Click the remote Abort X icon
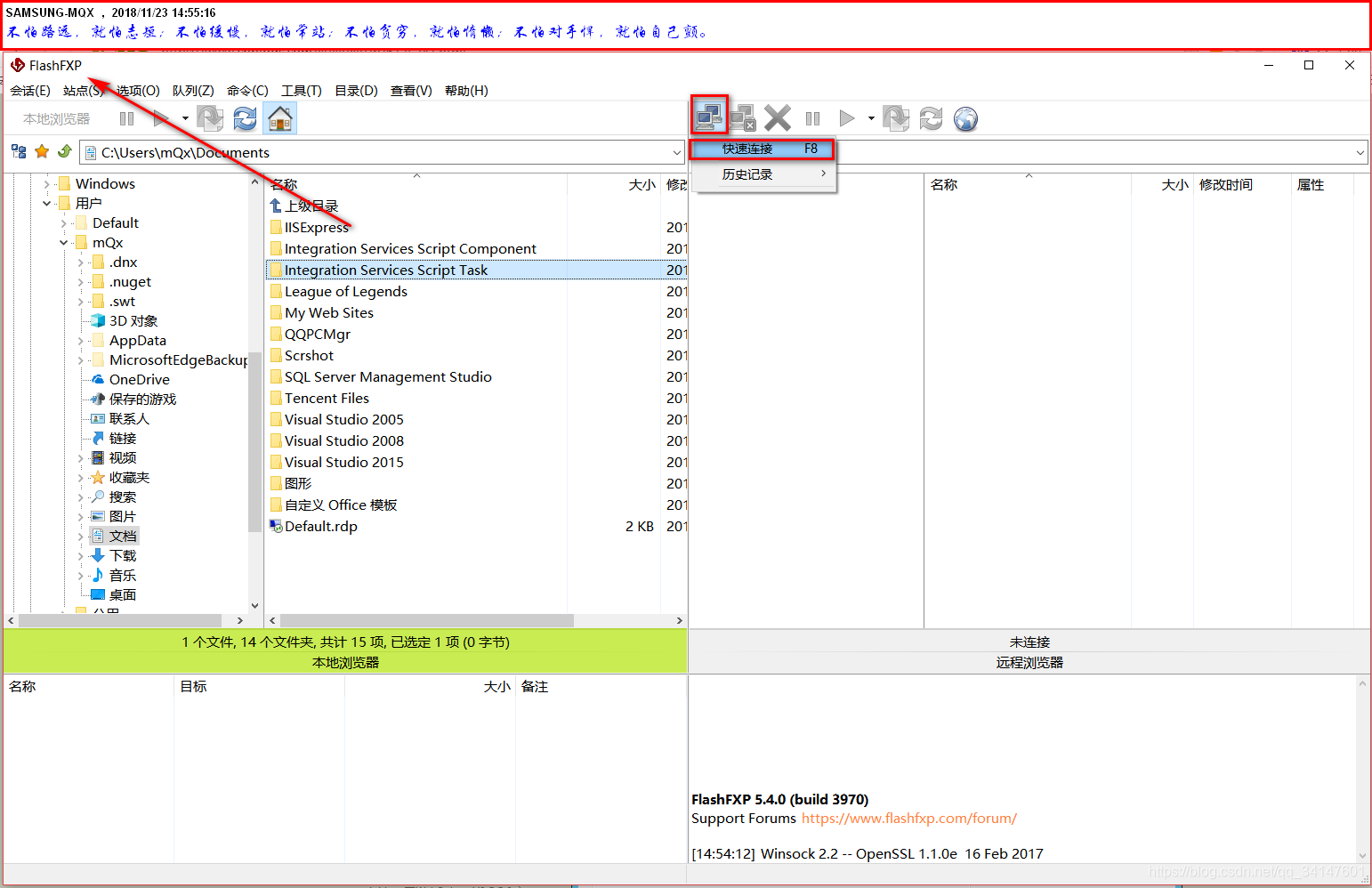Image resolution: width=1372 pixels, height=888 pixels. point(778,118)
